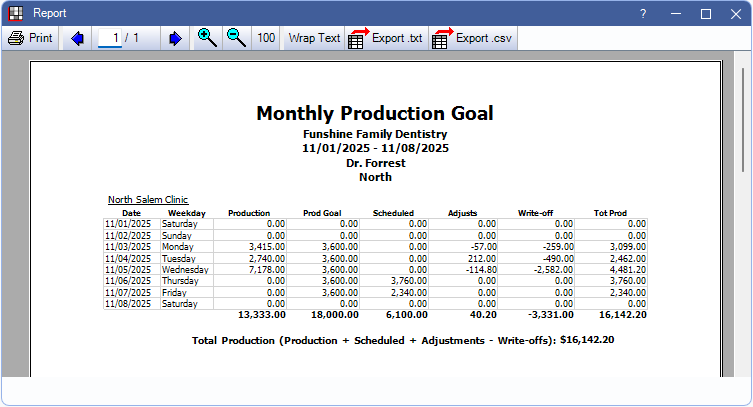The height and width of the screenshot is (407, 753).
Task: Click the Print button with printer icon
Action: (x=31, y=38)
